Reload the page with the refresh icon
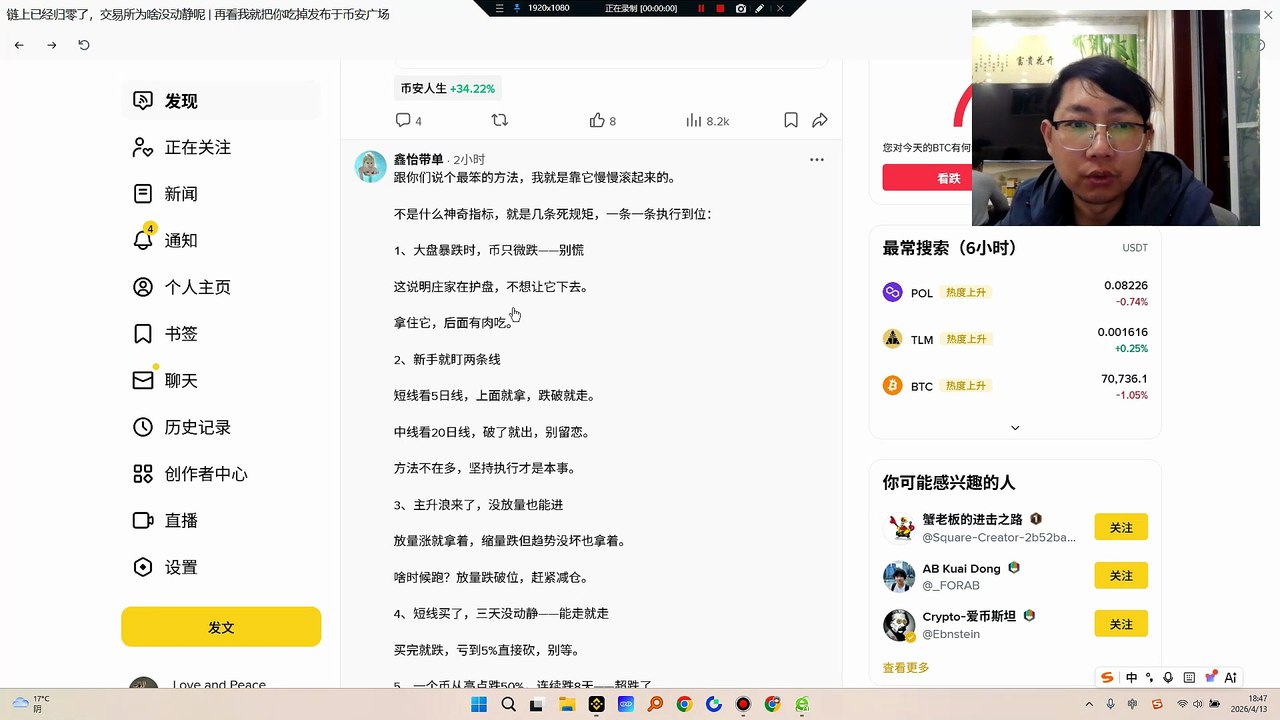This screenshot has width=1280, height=720. pyautogui.click(x=84, y=45)
